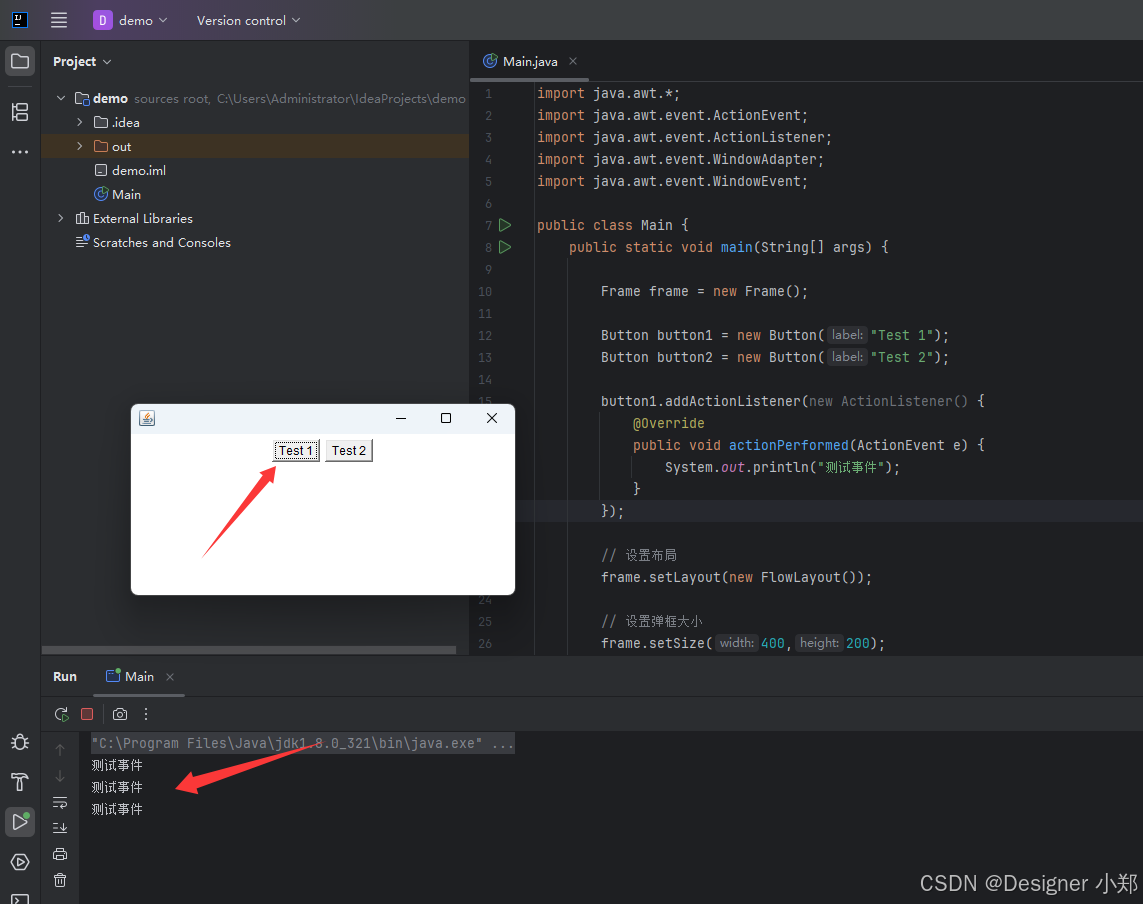The image size is (1143, 904).
Task: Open the Project view selector dropdown
Action: 82,61
